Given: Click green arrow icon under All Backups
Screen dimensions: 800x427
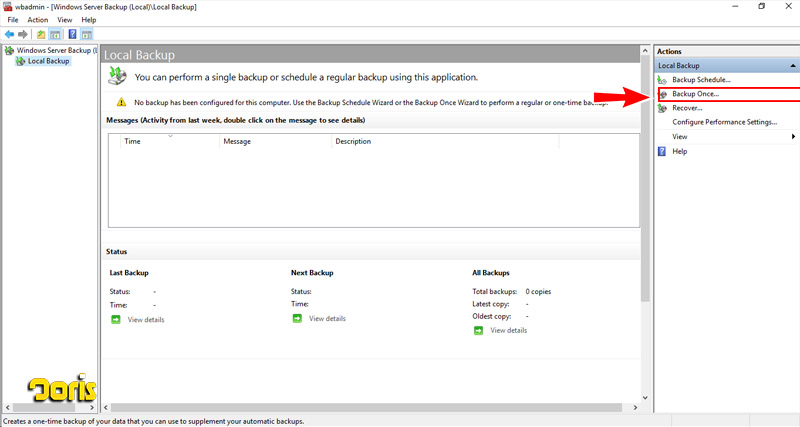Looking at the screenshot, I should pos(478,331).
